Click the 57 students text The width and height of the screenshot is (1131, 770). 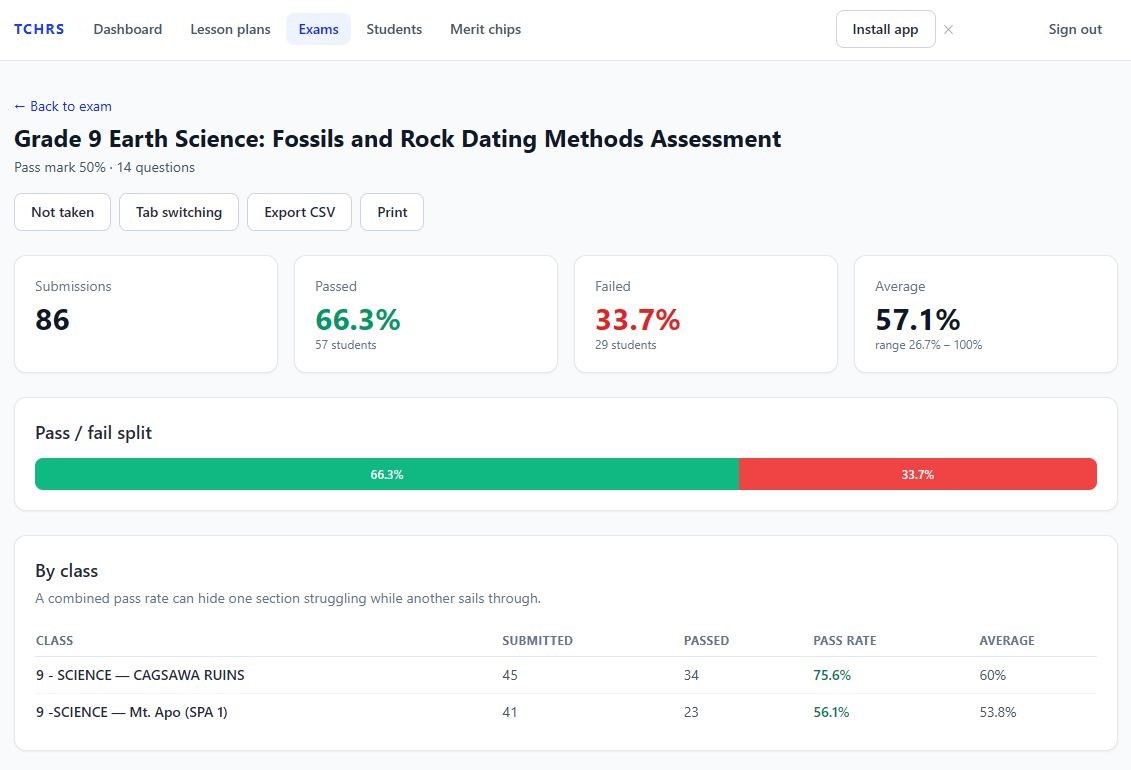coord(346,345)
